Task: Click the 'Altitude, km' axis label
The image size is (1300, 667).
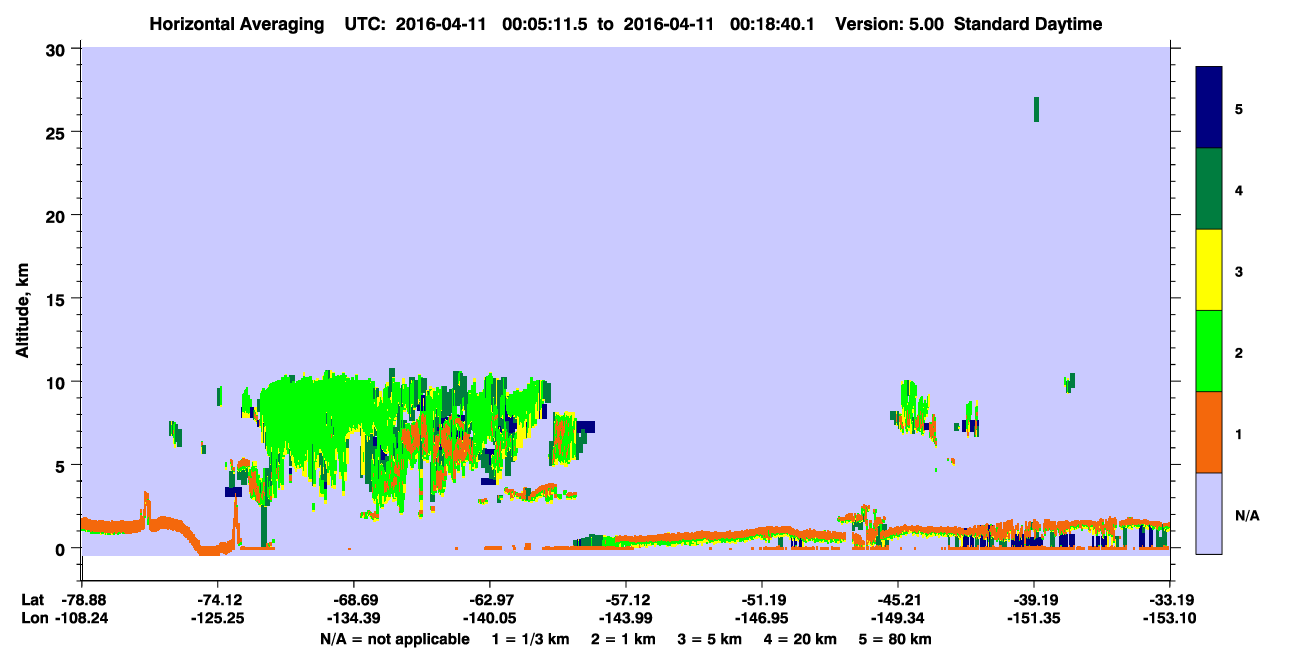Action: coord(22,312)
